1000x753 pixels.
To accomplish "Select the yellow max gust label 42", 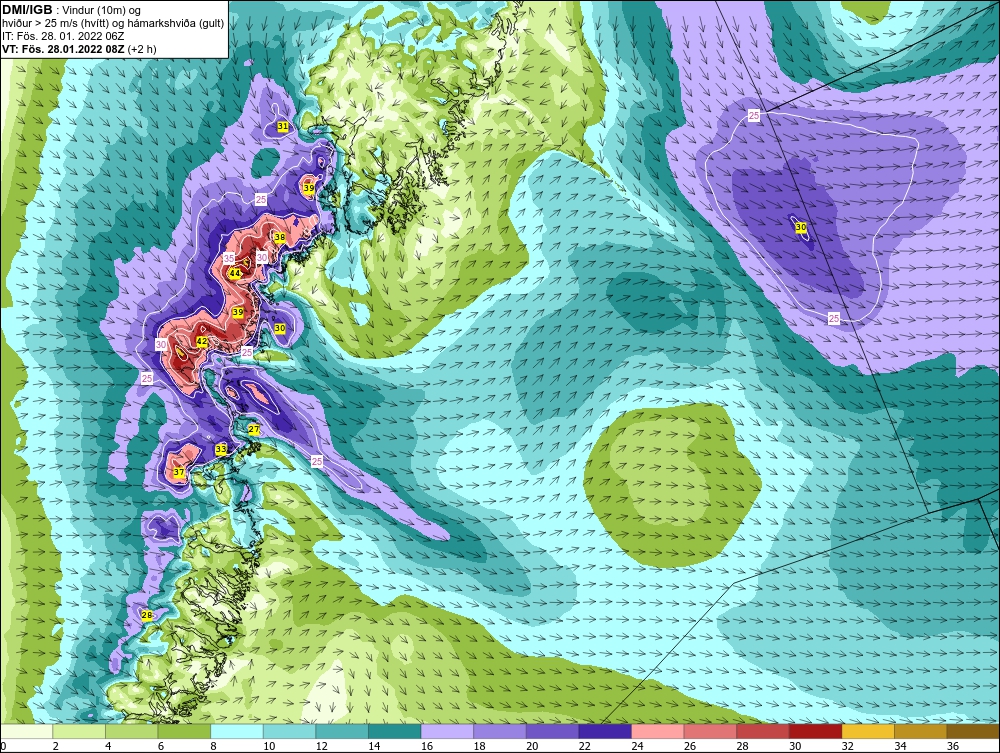I will [x=202, y=342].
